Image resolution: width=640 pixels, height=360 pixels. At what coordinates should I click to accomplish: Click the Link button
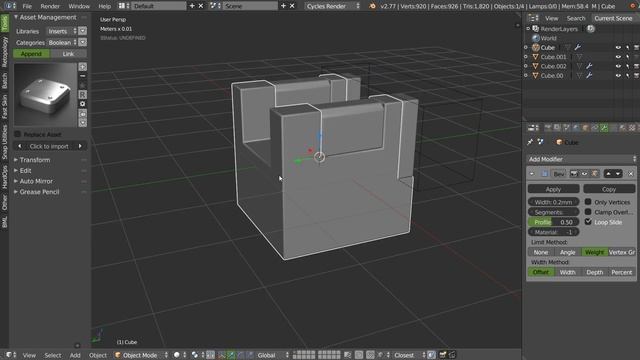(x=68, y=53)
